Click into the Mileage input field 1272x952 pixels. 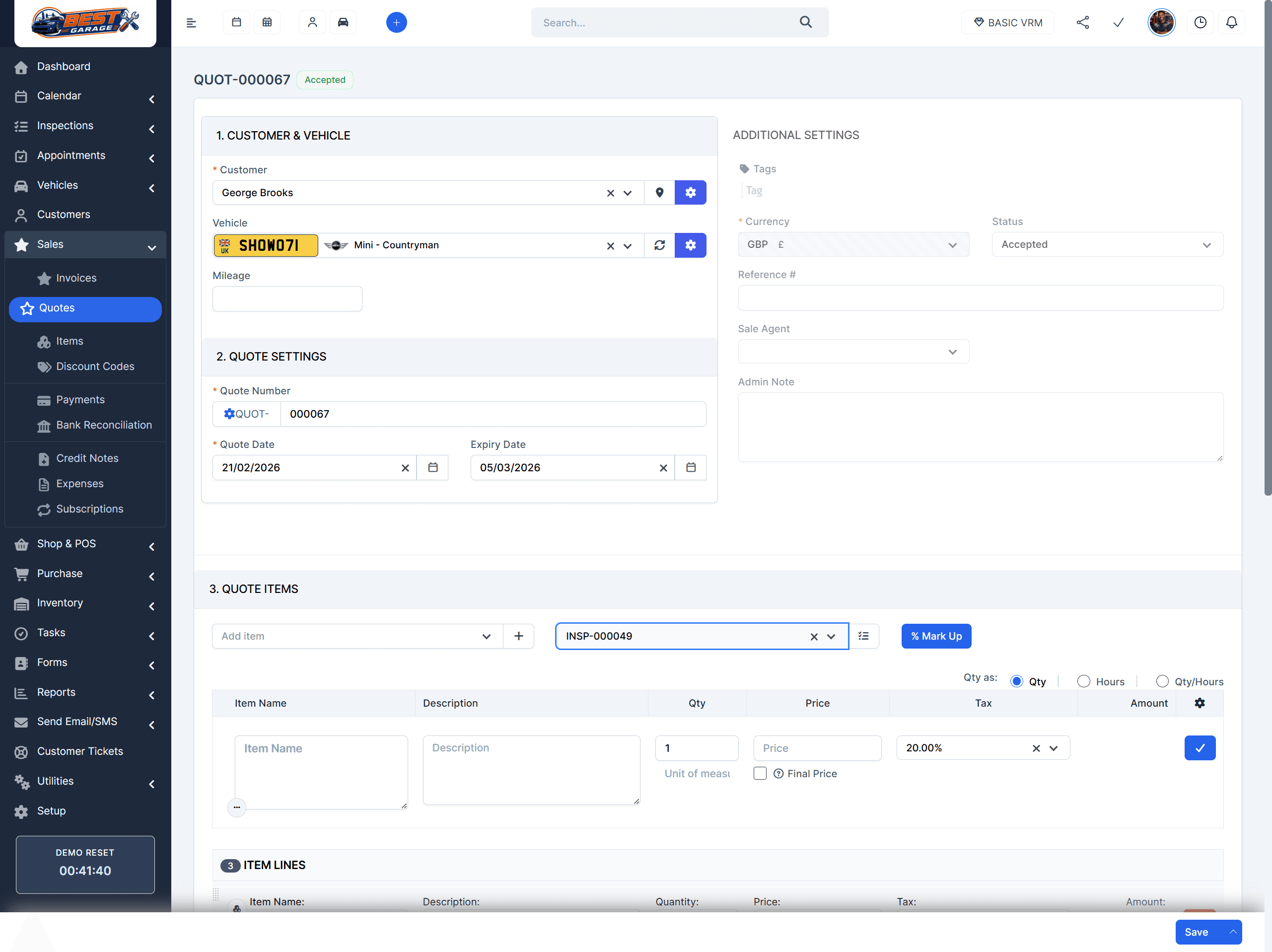pyautogui.click(x=287, y=299)
